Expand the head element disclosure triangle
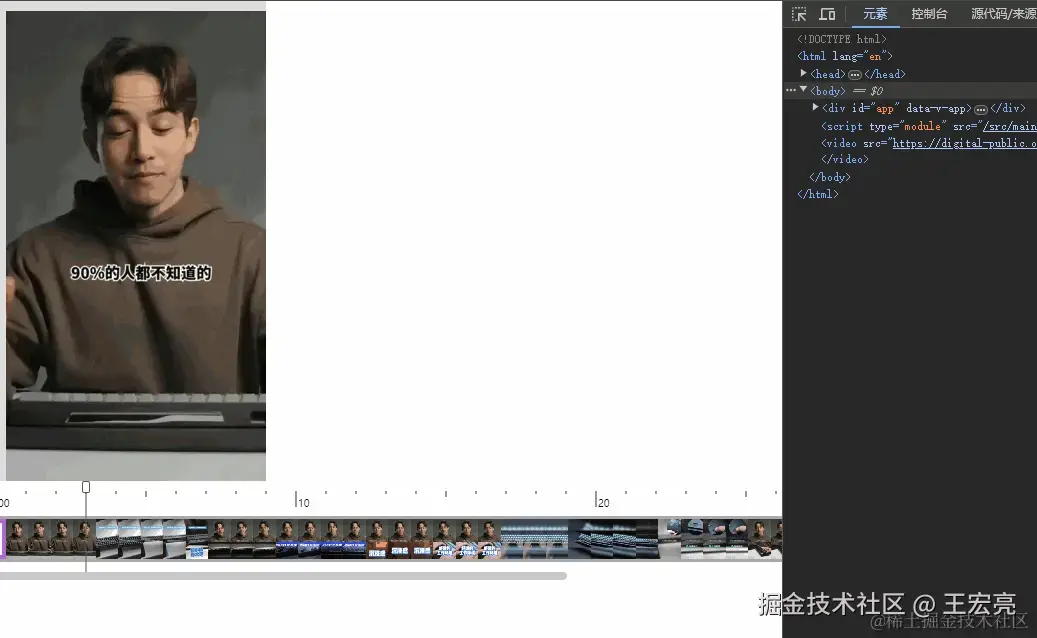The image size is (1037, 638). [804, 73]
